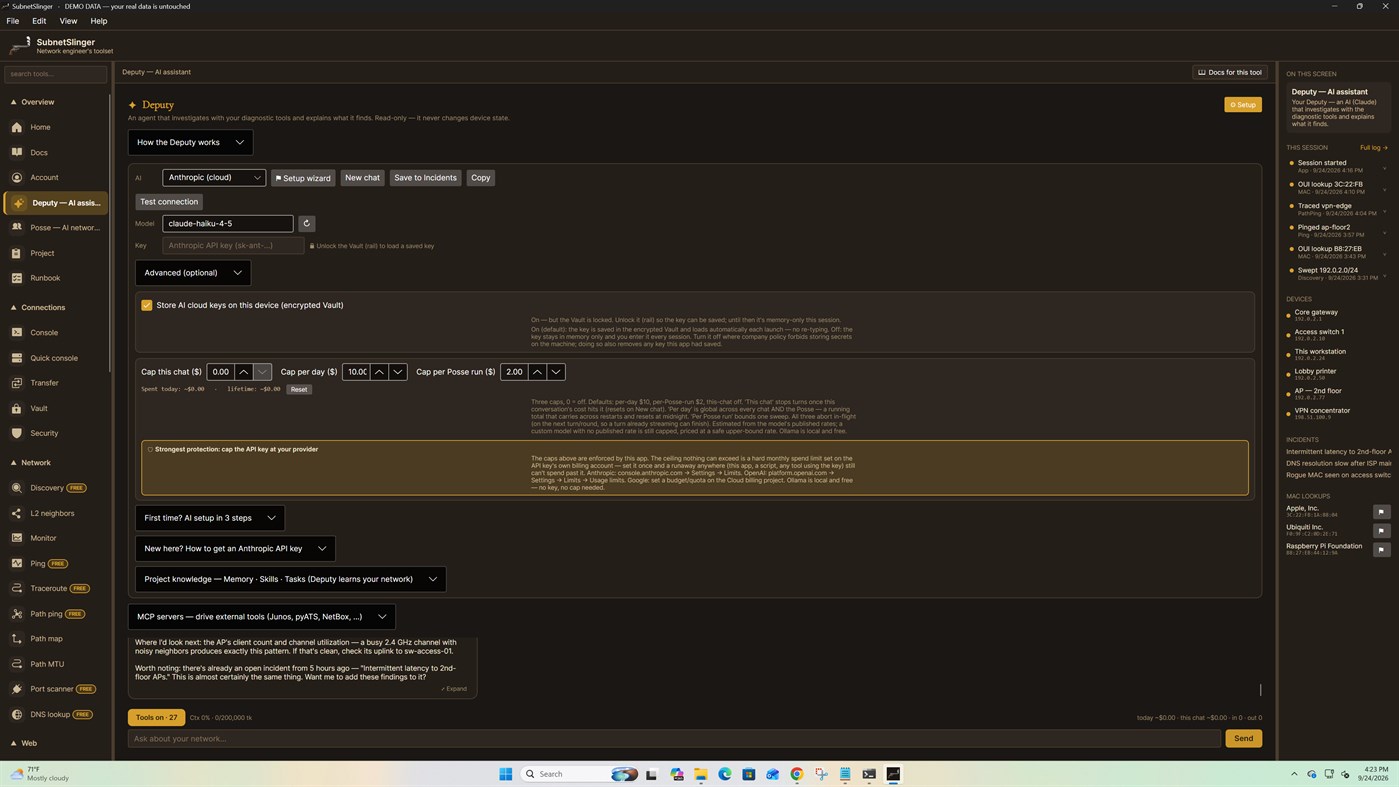The height and width of the screenshot is (787, 1399).
Task: Expand How the Deputy works
Action: click(190, 142)
